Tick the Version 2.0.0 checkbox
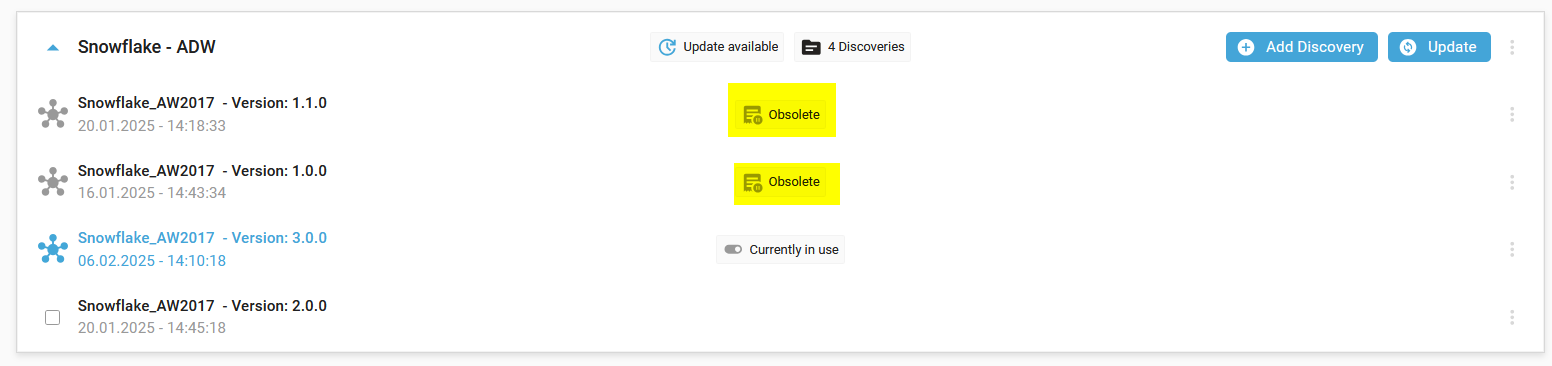This screenshot has height=366, width=1552. click(53, 317)
